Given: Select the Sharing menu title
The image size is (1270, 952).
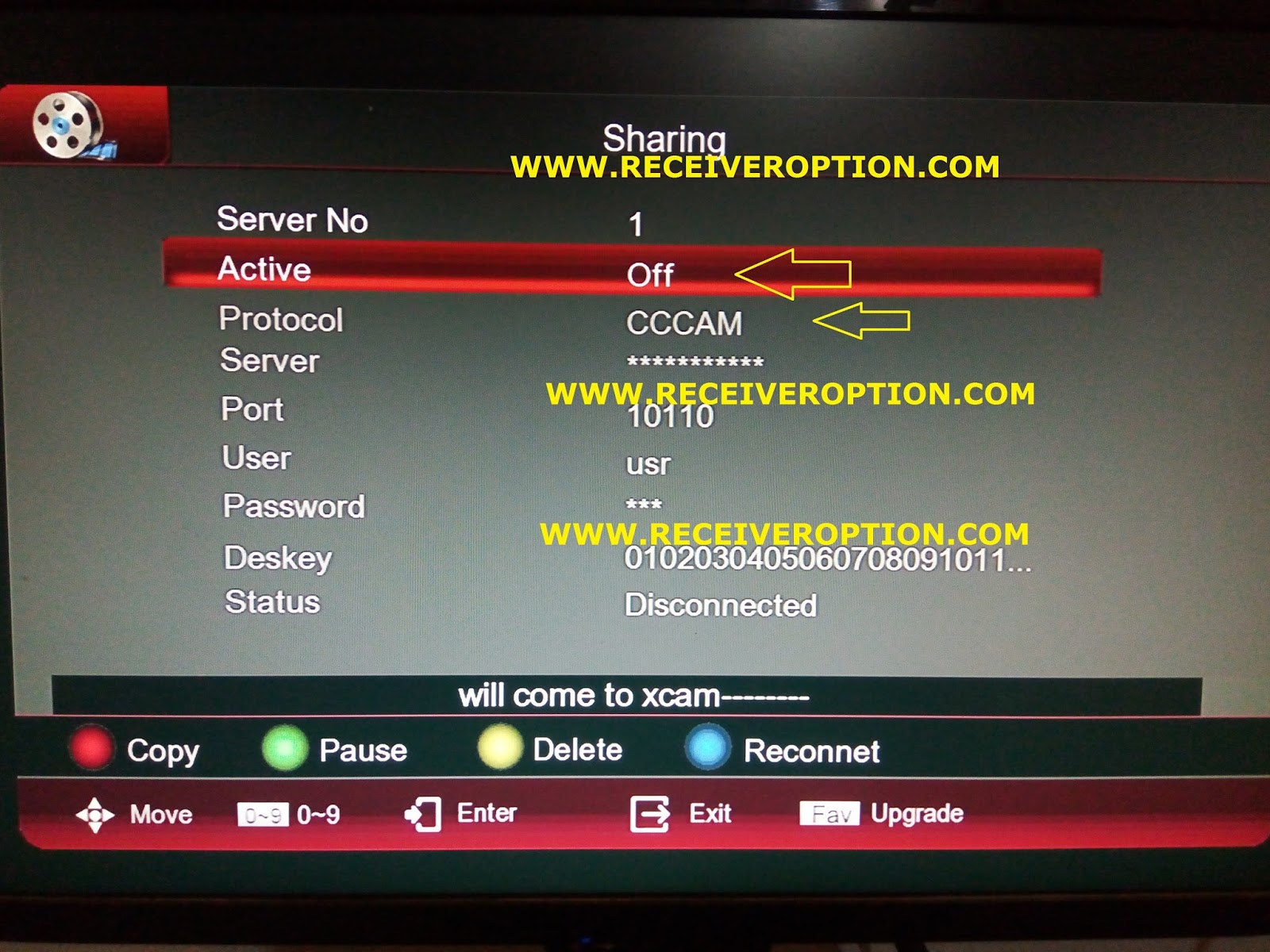Looking at the screenshot, I should [665, 136].
